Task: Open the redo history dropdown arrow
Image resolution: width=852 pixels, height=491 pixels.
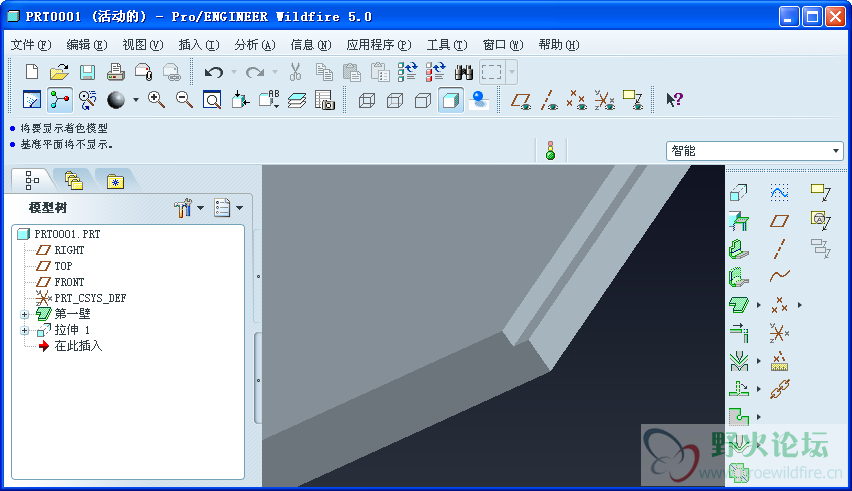Action: click(275, 72)
